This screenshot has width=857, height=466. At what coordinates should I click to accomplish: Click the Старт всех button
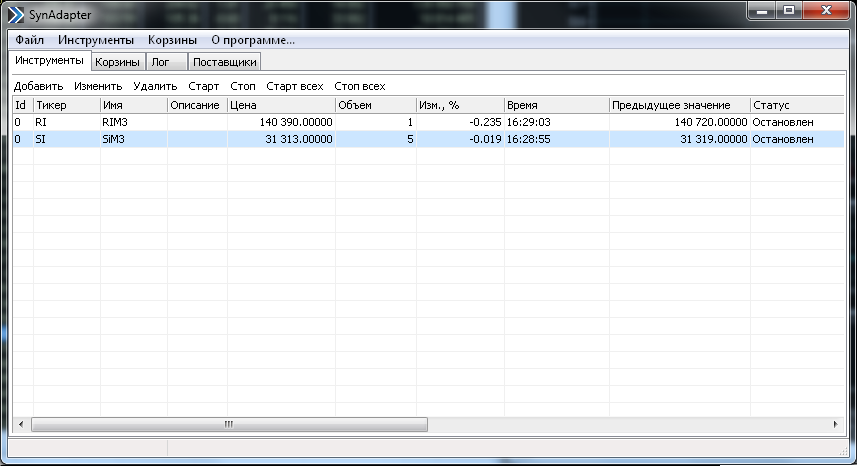[x=295, y=86]
